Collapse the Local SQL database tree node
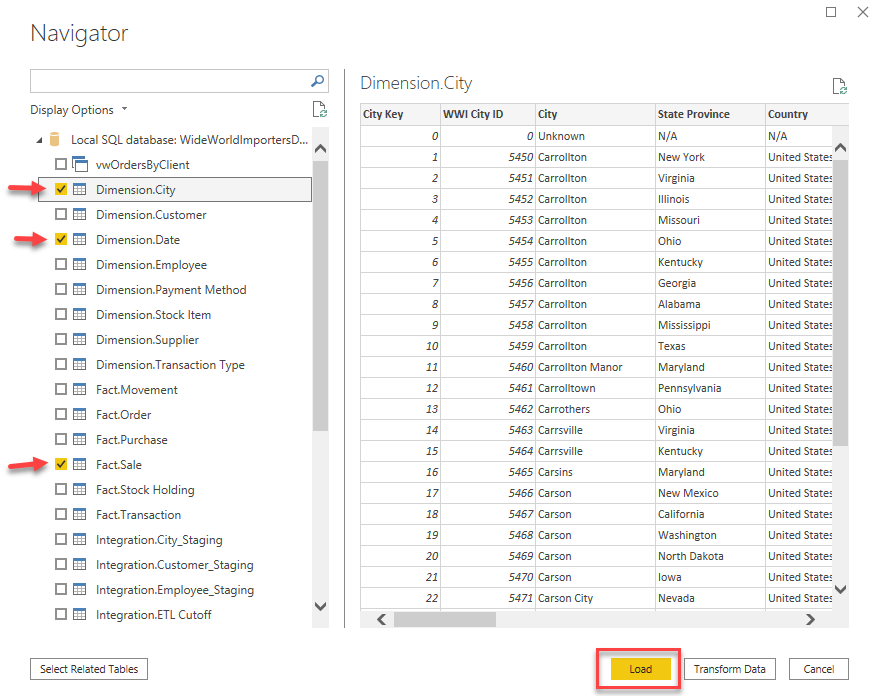The image size is (878, 696). [39, 140]
